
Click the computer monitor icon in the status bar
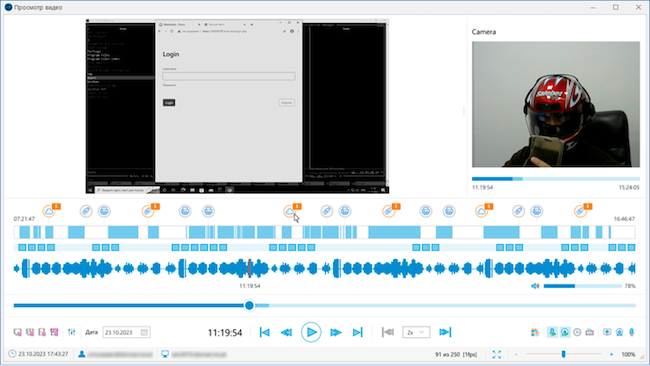click(x=165, y=354)
